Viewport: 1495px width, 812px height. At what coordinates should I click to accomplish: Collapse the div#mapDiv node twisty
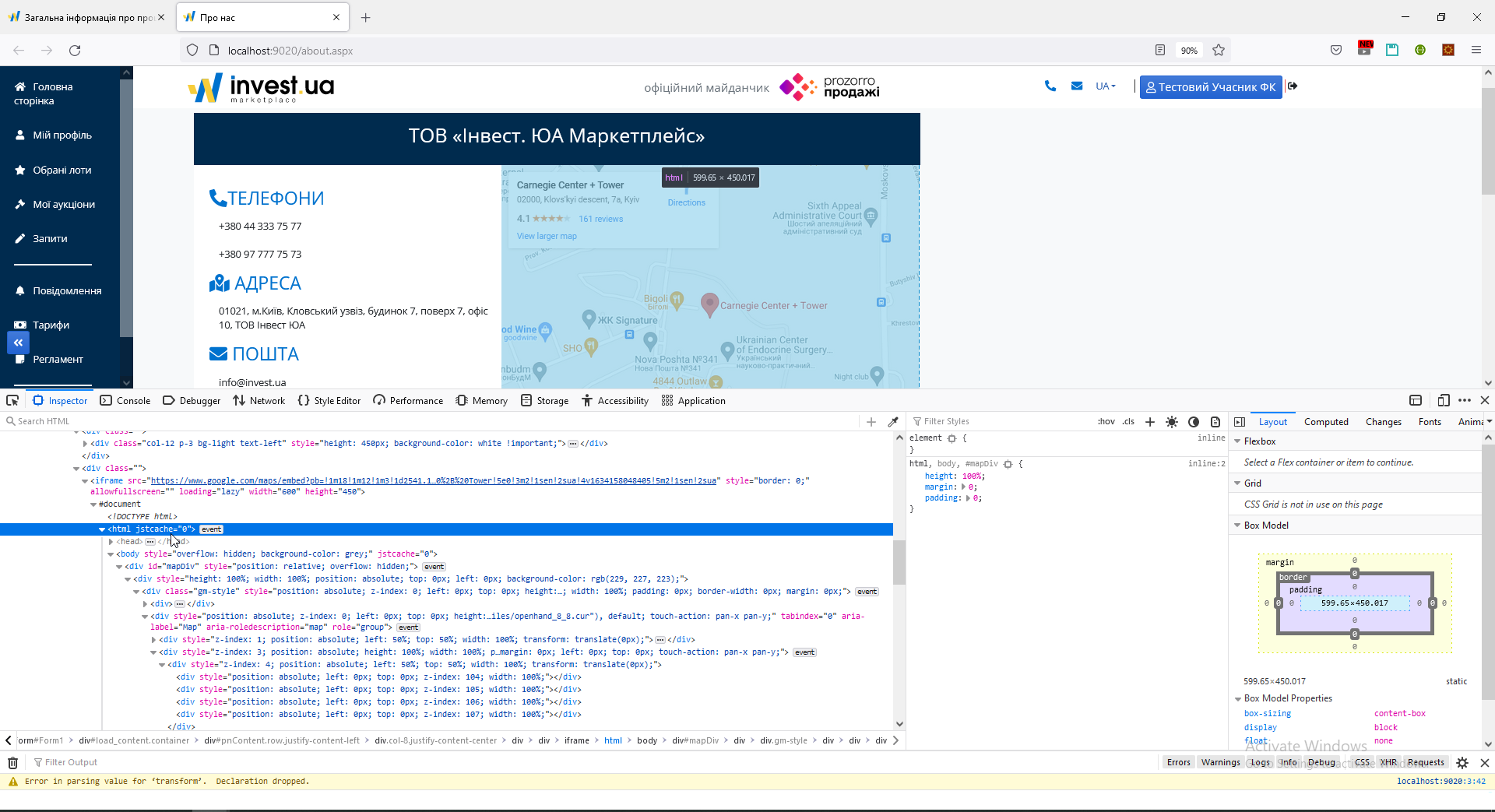pyautogui.click(x=119, y=567)
